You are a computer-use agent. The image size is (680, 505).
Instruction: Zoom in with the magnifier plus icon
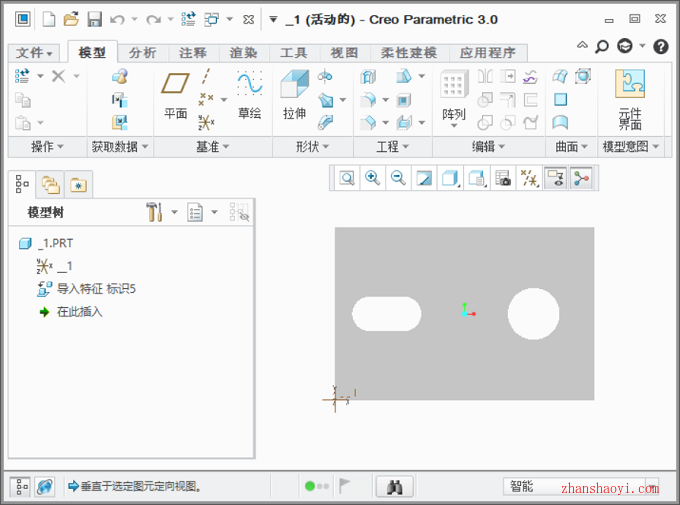(373, 178)
